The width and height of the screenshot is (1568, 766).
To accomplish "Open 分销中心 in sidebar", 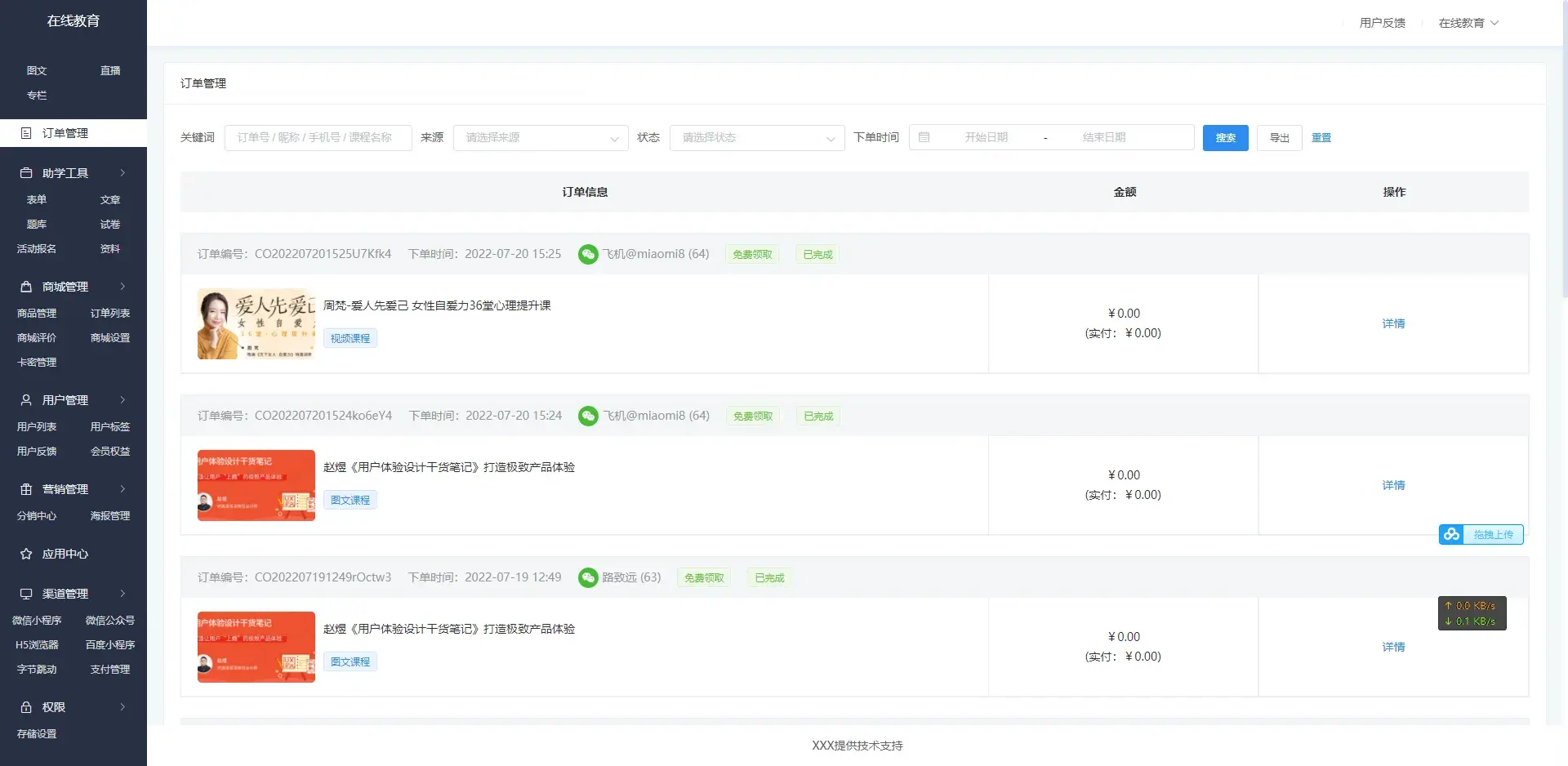I will (x=37, y=516).
